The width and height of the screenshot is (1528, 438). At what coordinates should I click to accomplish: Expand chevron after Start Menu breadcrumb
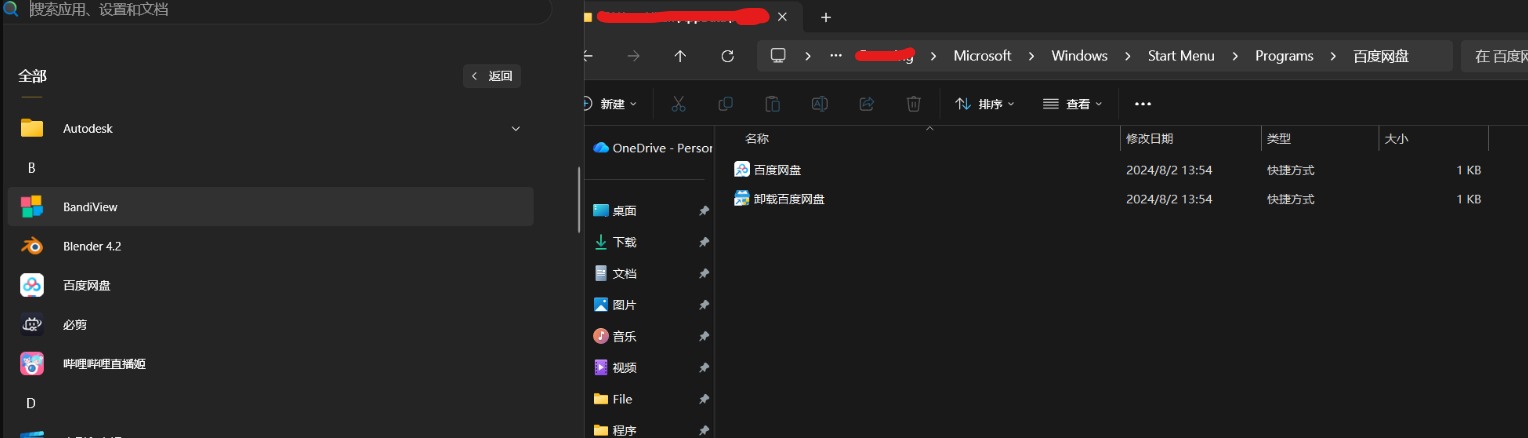tap(1235, 56)
